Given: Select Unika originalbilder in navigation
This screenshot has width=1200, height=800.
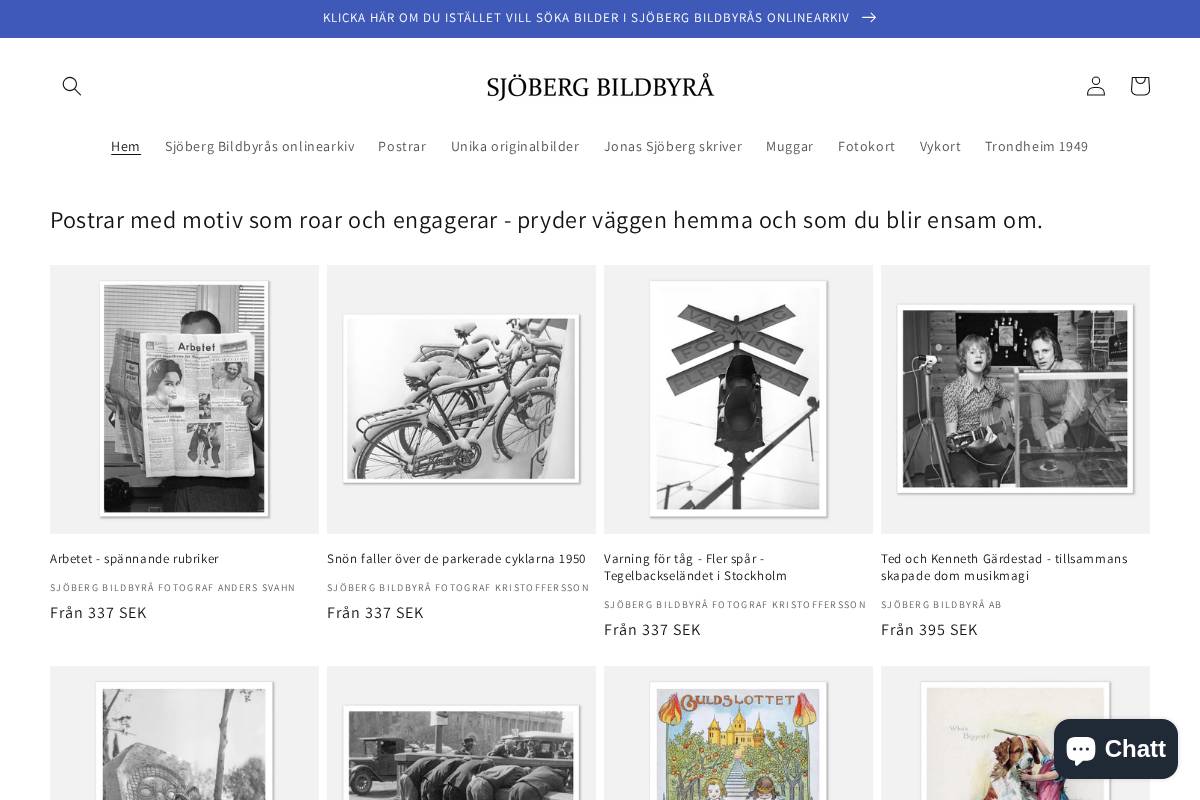Looking at the screenshot, I should (515, 146).
